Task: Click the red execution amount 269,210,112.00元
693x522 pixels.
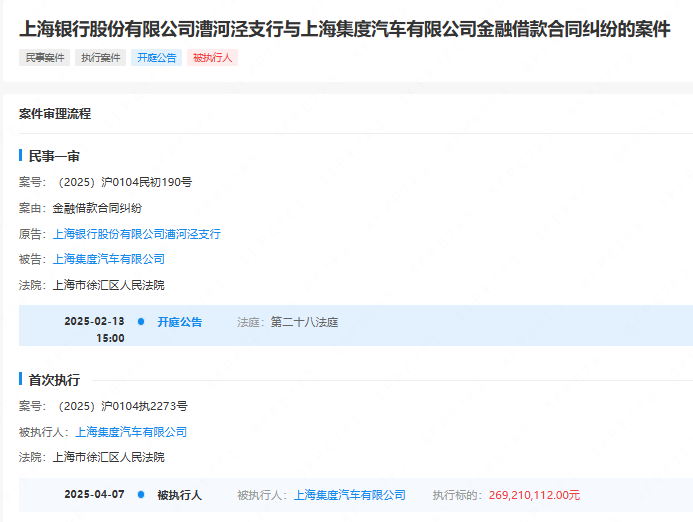Action: click(x=534, y=495)
